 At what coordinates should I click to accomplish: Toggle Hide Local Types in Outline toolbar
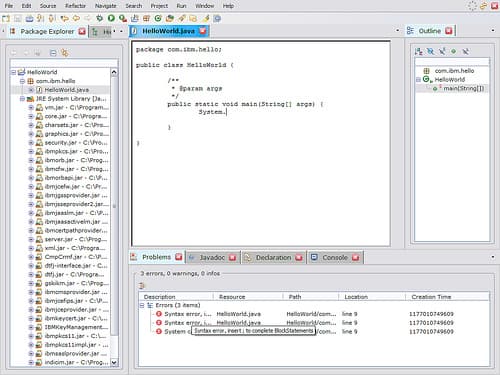(465, 52)
